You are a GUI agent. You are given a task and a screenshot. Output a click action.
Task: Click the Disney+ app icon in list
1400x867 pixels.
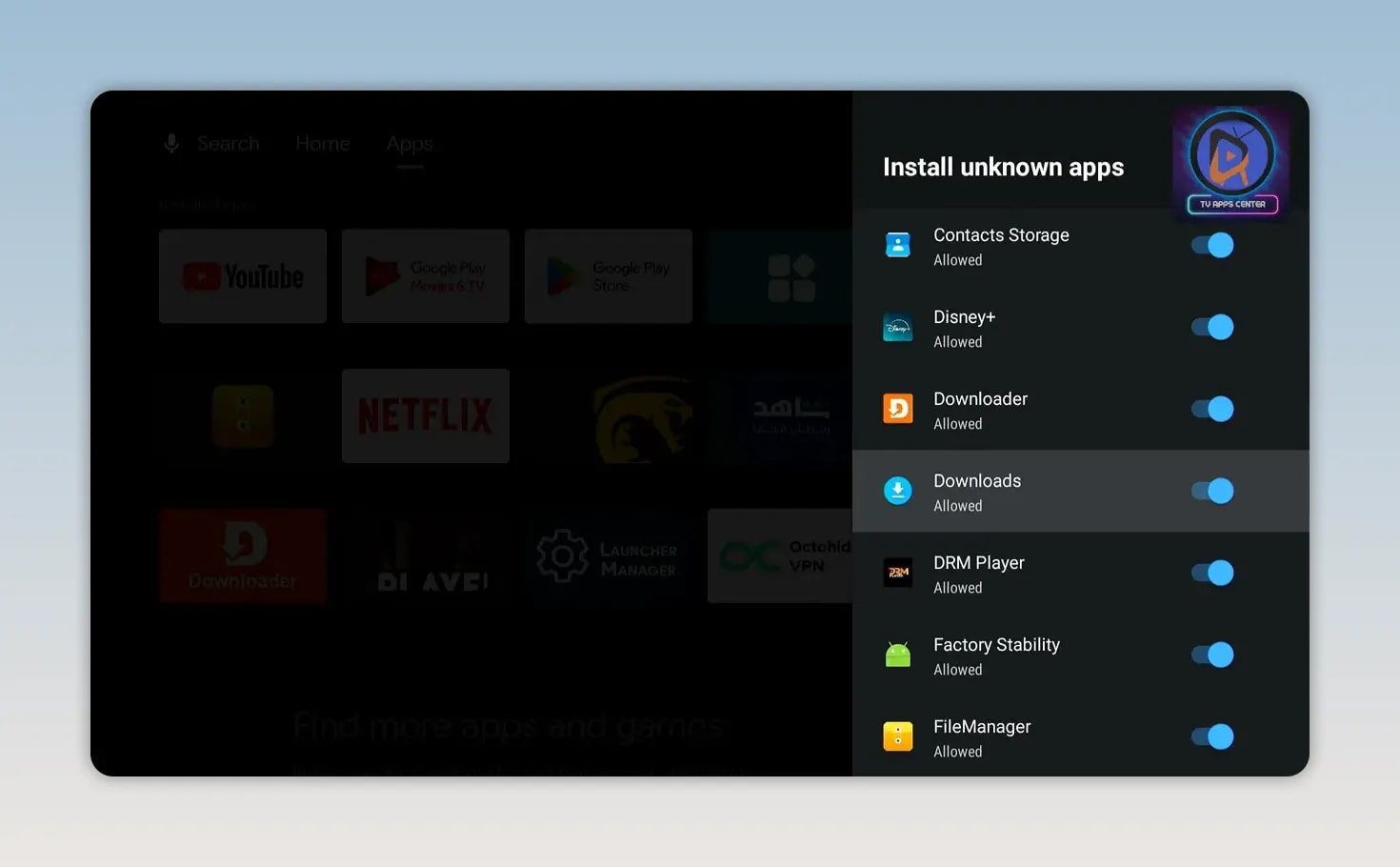click(898, 327)
